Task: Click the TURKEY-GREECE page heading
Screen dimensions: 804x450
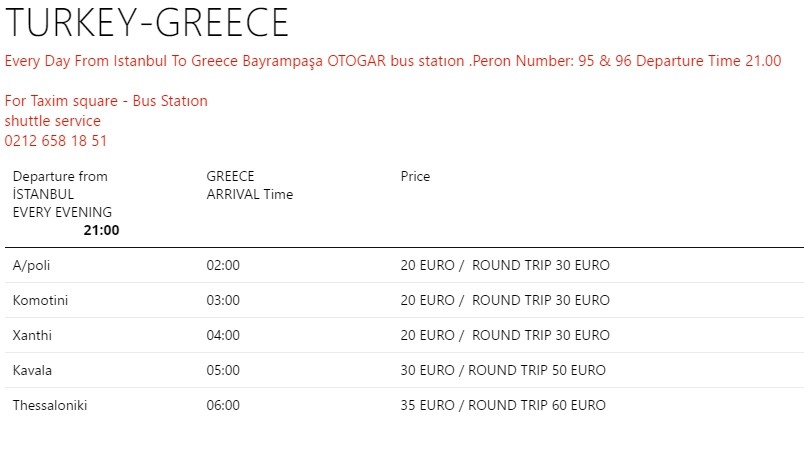Action: 147,24
